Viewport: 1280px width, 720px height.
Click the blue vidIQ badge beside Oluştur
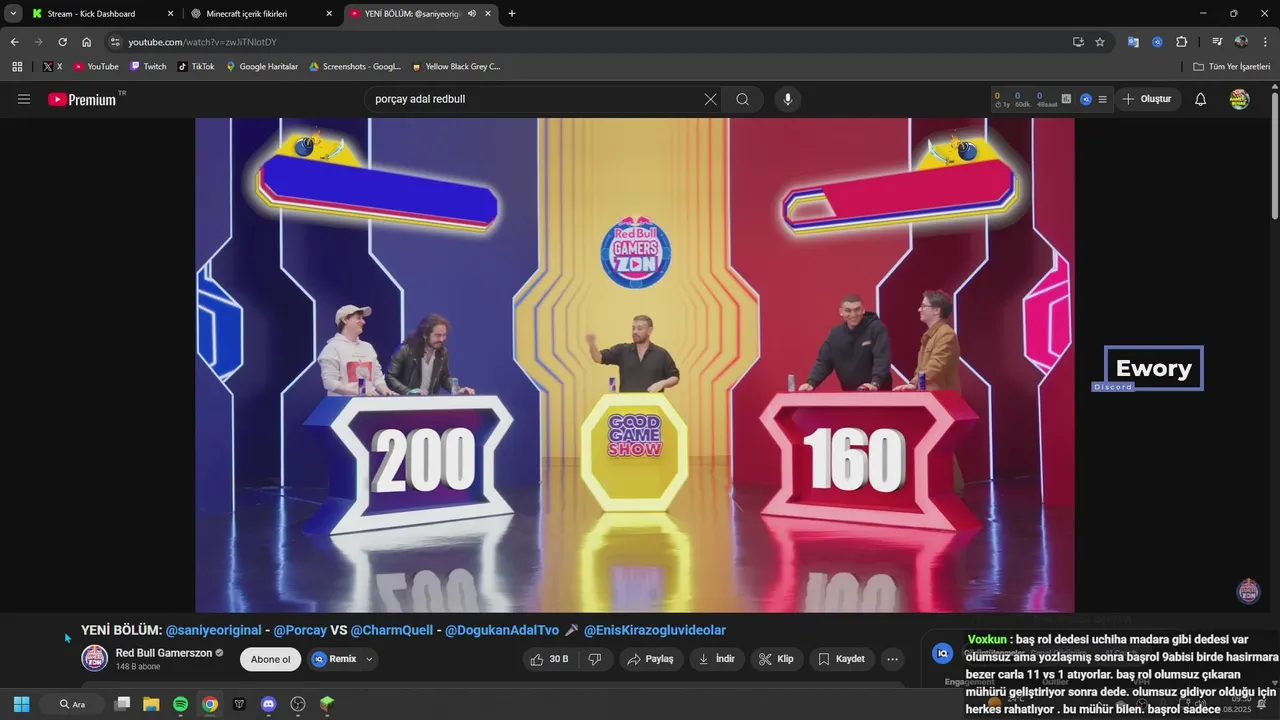[x=1085, y=99]
